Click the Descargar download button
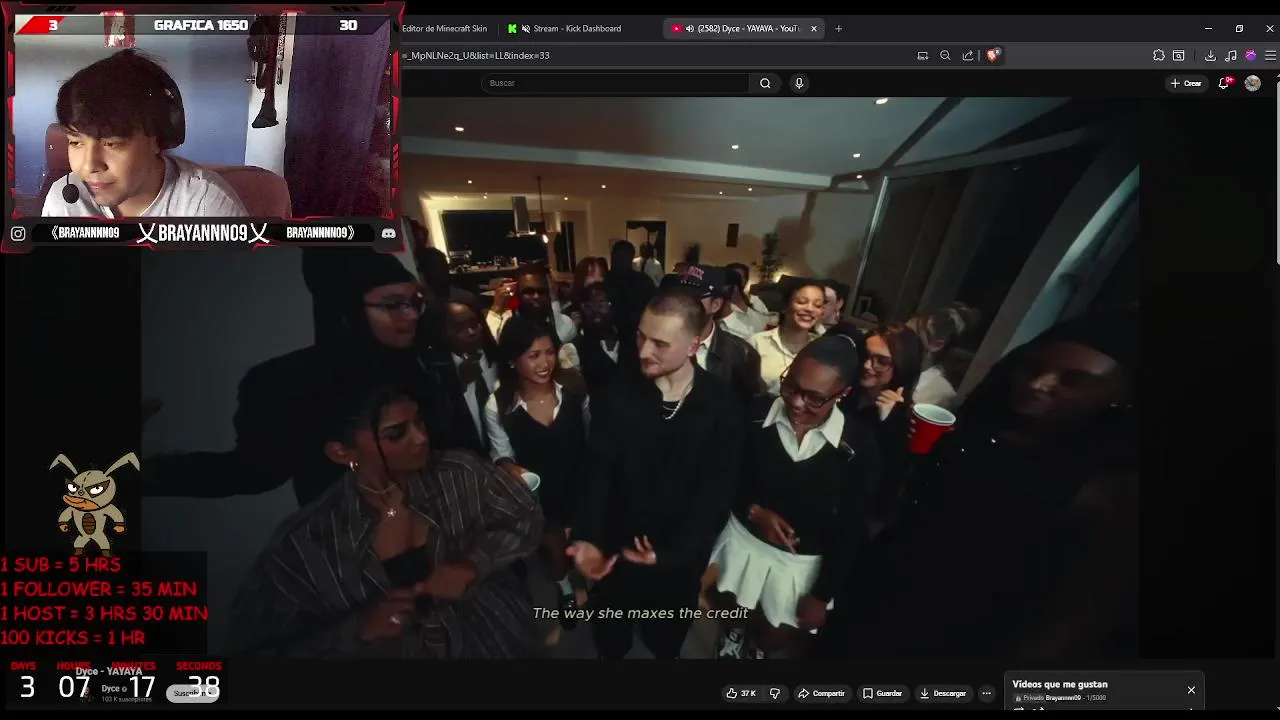This screenshot has width=1280, height=720. coord(943,693)
